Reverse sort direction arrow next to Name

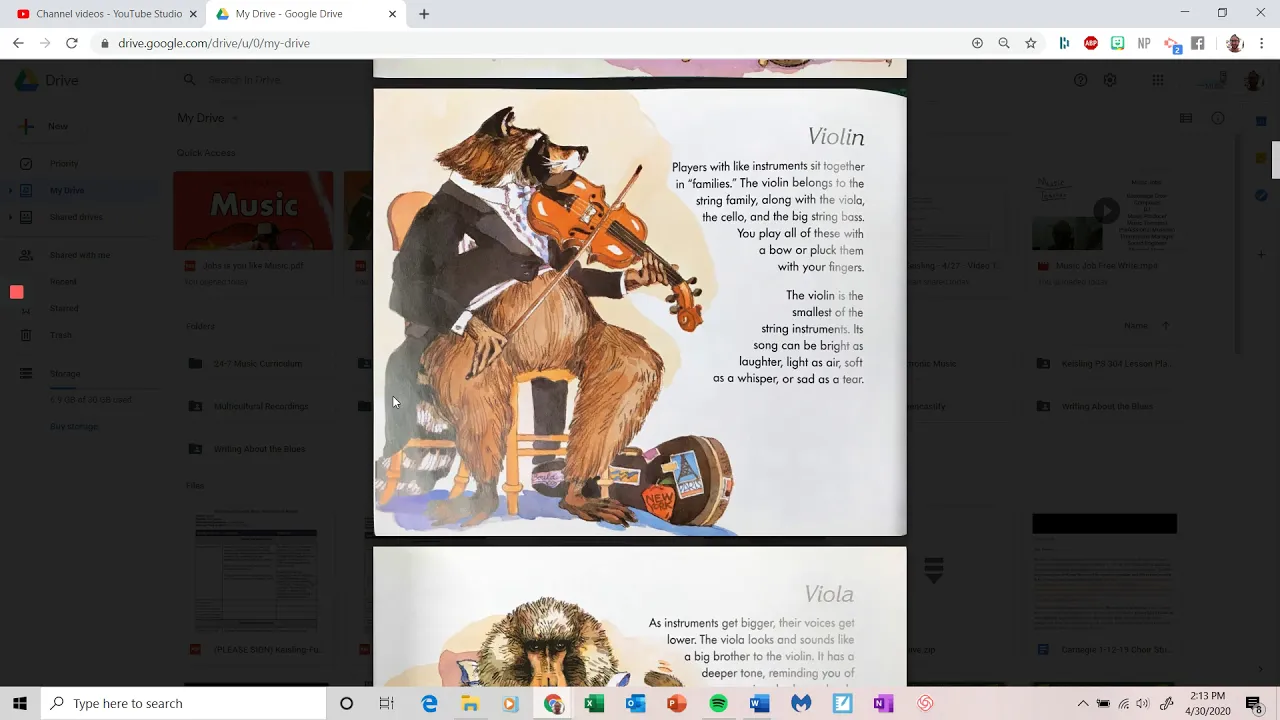click(x=1165, y=325)
